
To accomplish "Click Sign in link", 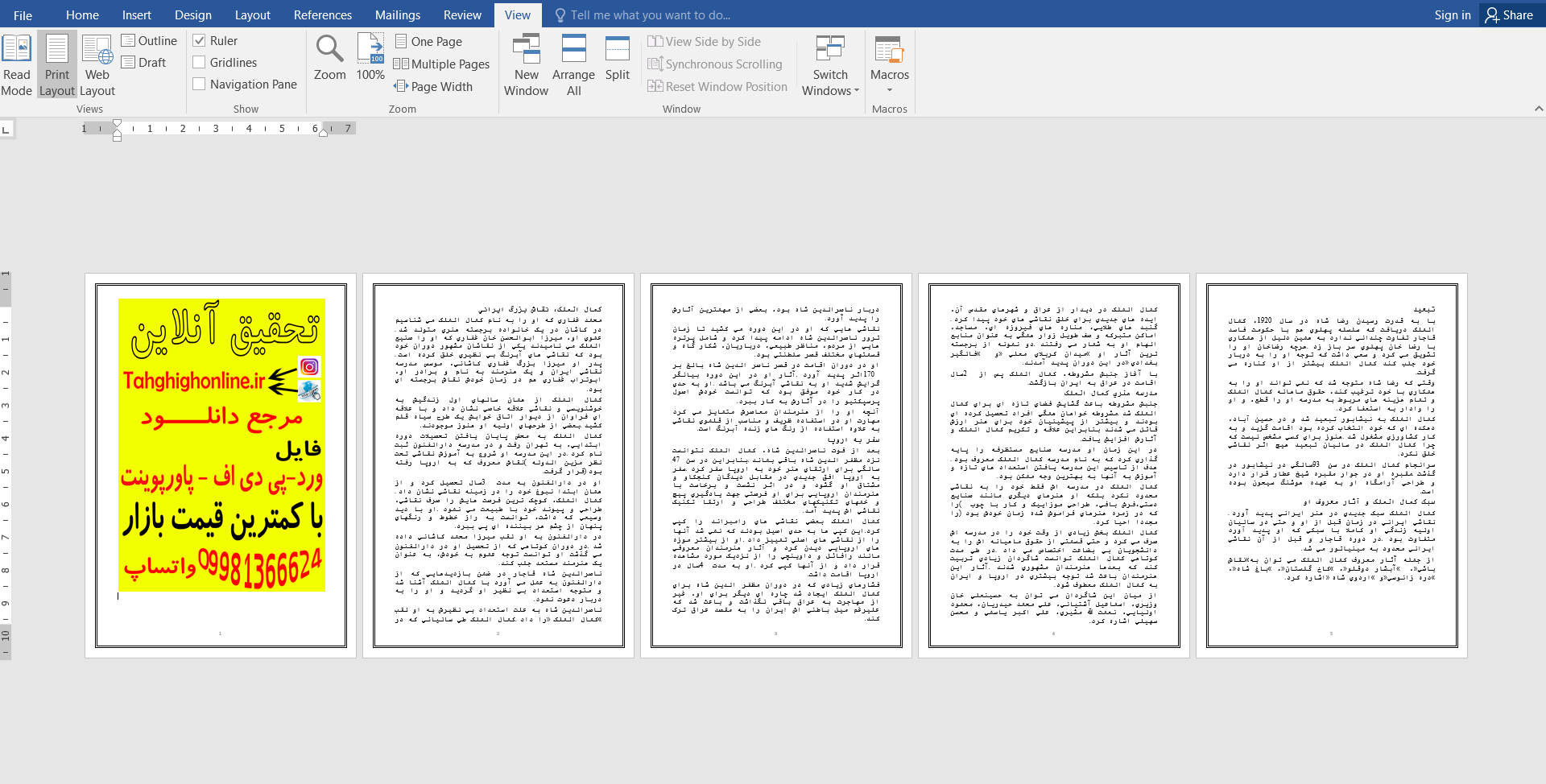I will point(1452,14).
